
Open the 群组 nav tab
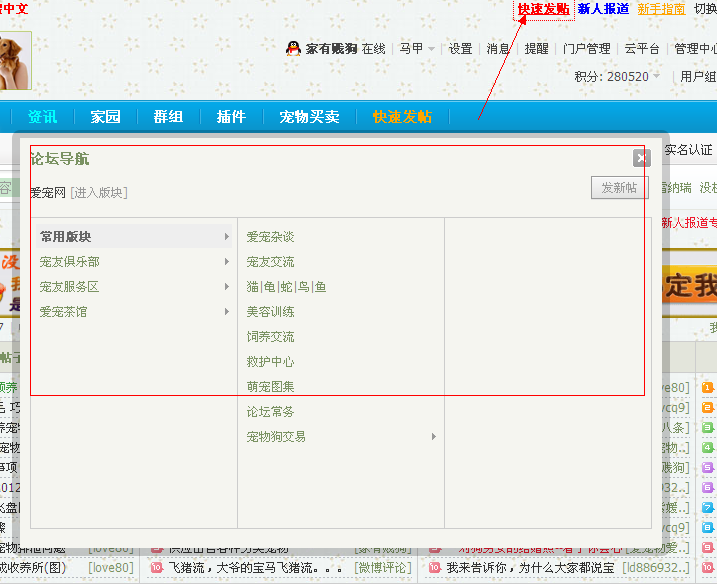pyautogui.click(x=168, y=117)
